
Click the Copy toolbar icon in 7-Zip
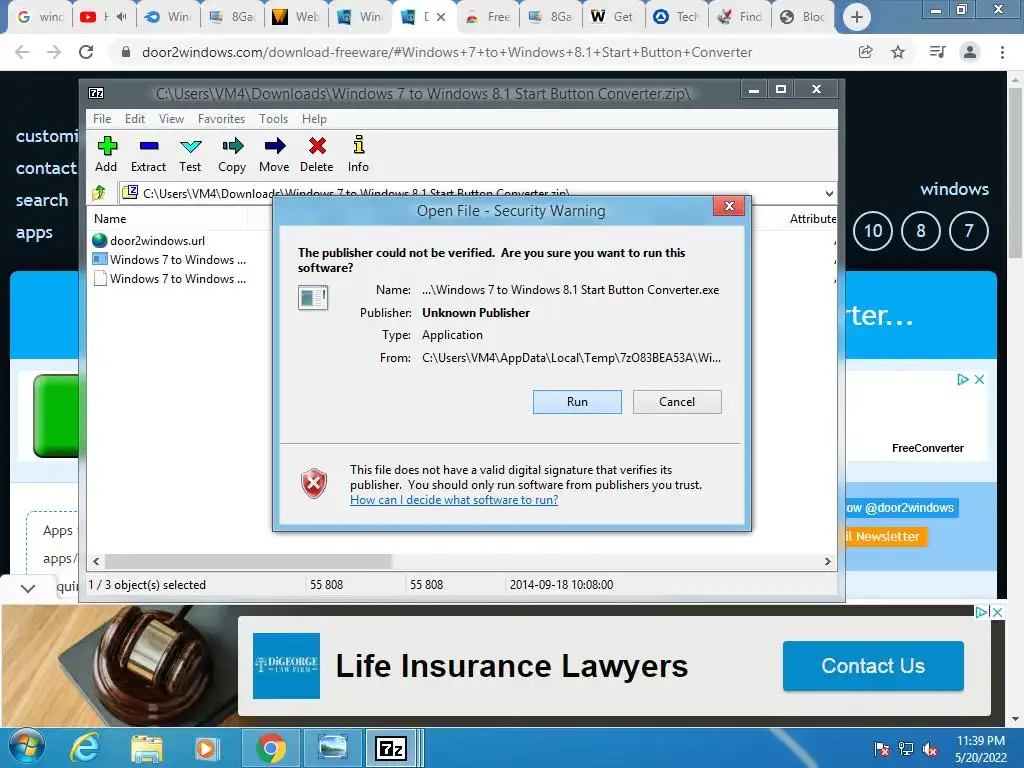pyautogui.click(x=232, y=154)
